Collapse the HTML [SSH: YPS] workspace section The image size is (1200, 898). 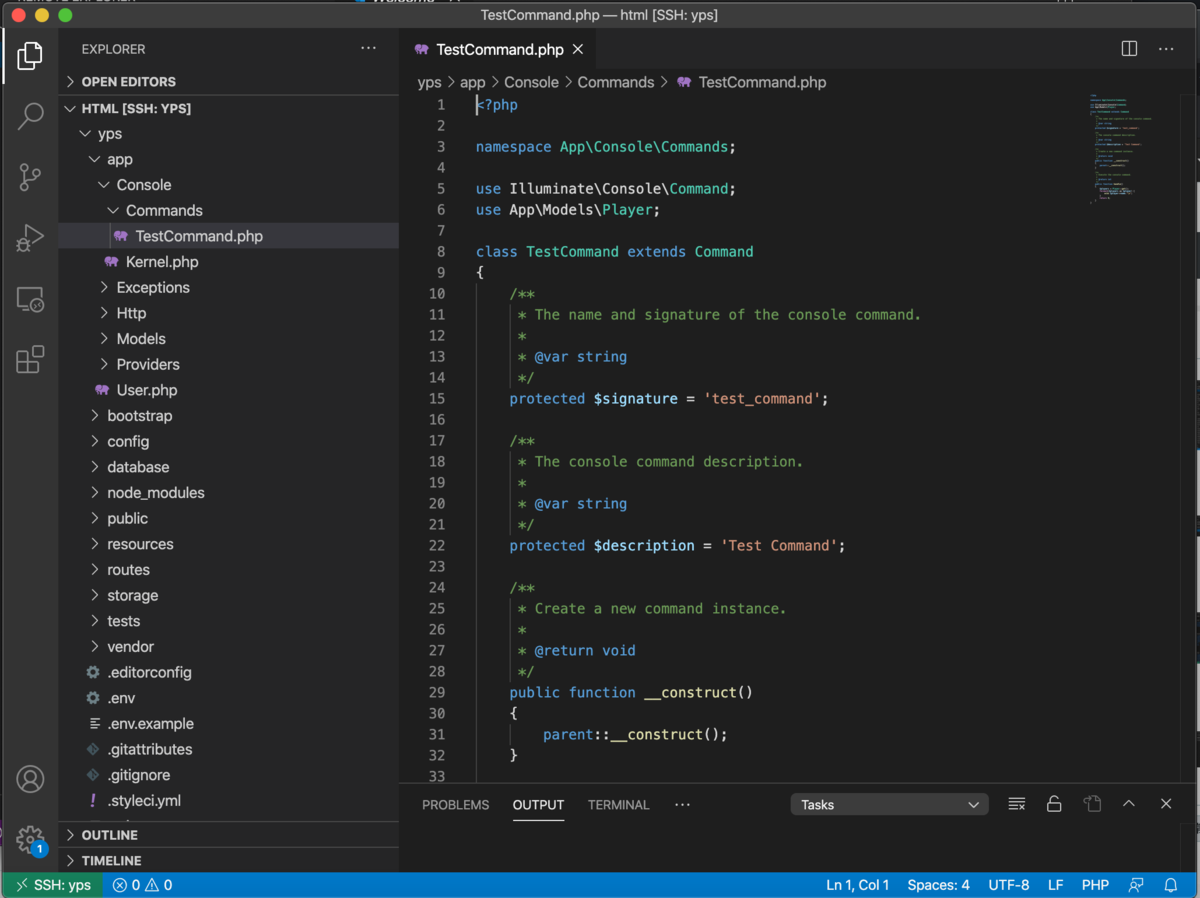[x=228, y=108]
